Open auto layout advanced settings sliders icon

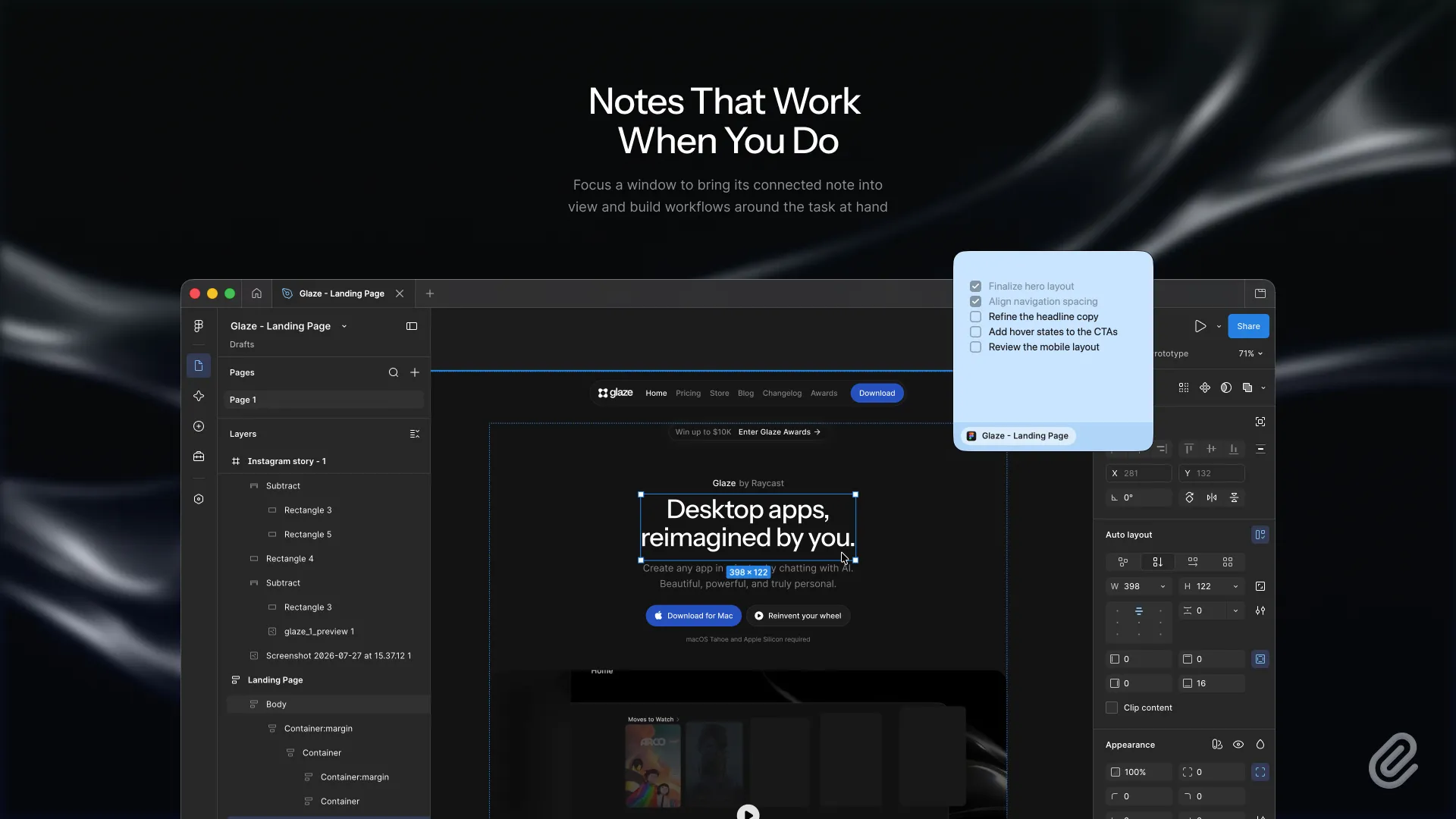(1260, 610)
